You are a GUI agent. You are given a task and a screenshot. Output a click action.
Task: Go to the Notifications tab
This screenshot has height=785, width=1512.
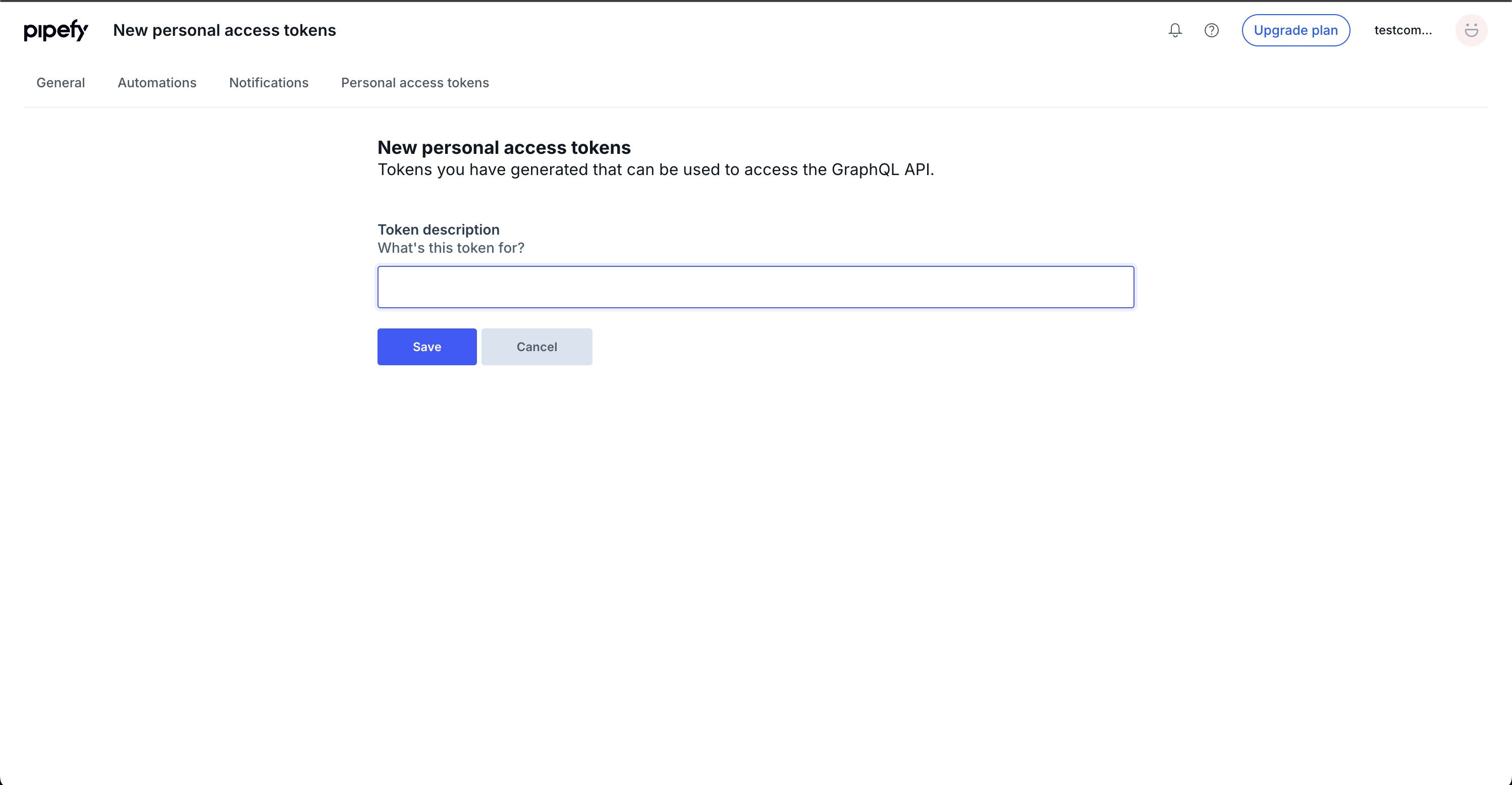click(x=268, y=83)
